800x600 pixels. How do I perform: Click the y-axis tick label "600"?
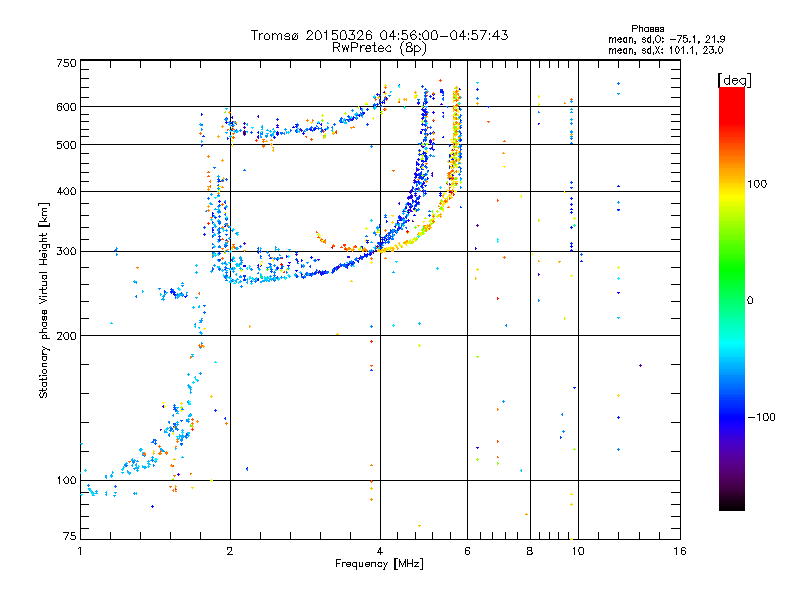[66, 107]
